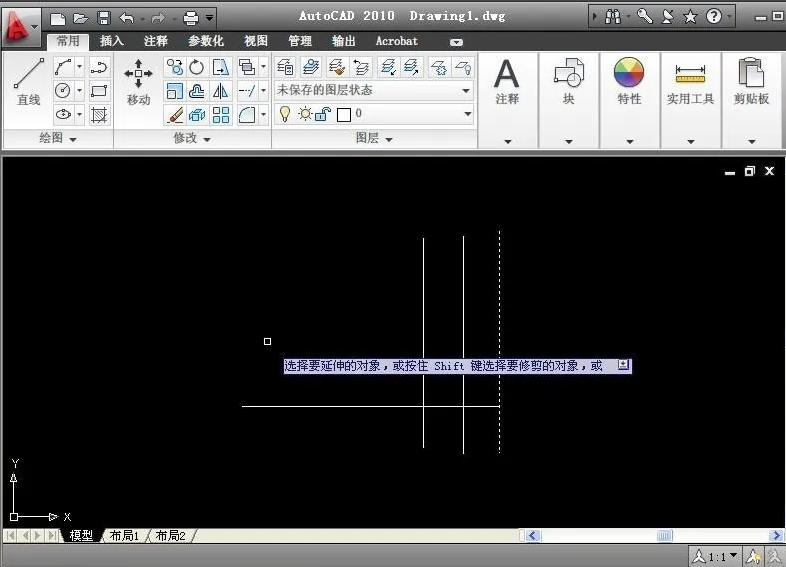This screenshot has width=786, height=567.
Task: Click the Array tool icon
Action: (221, 115)
